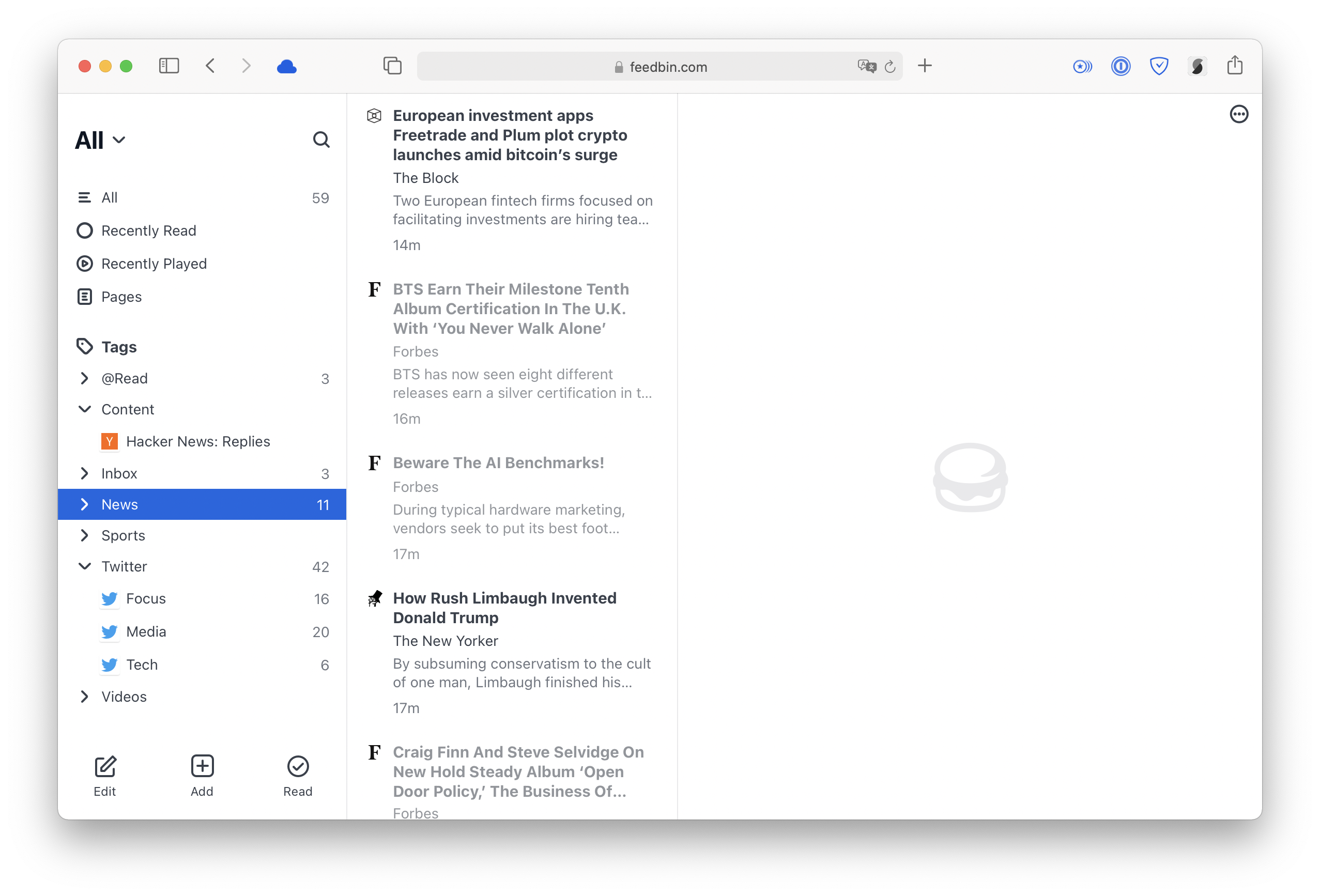Expand the @Read tag group
The height and width of the screenshot is (896, 1320).
pos(85,378)
